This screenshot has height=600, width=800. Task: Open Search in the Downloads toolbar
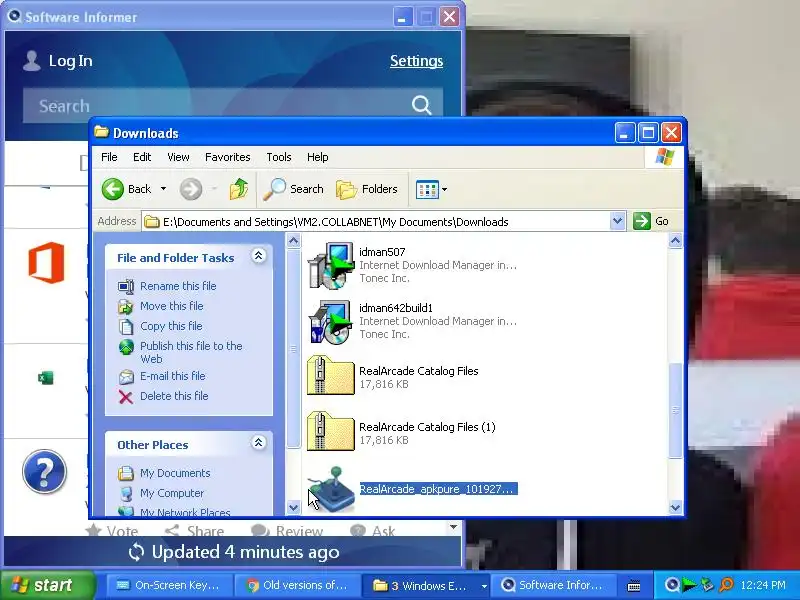(294, 189)
